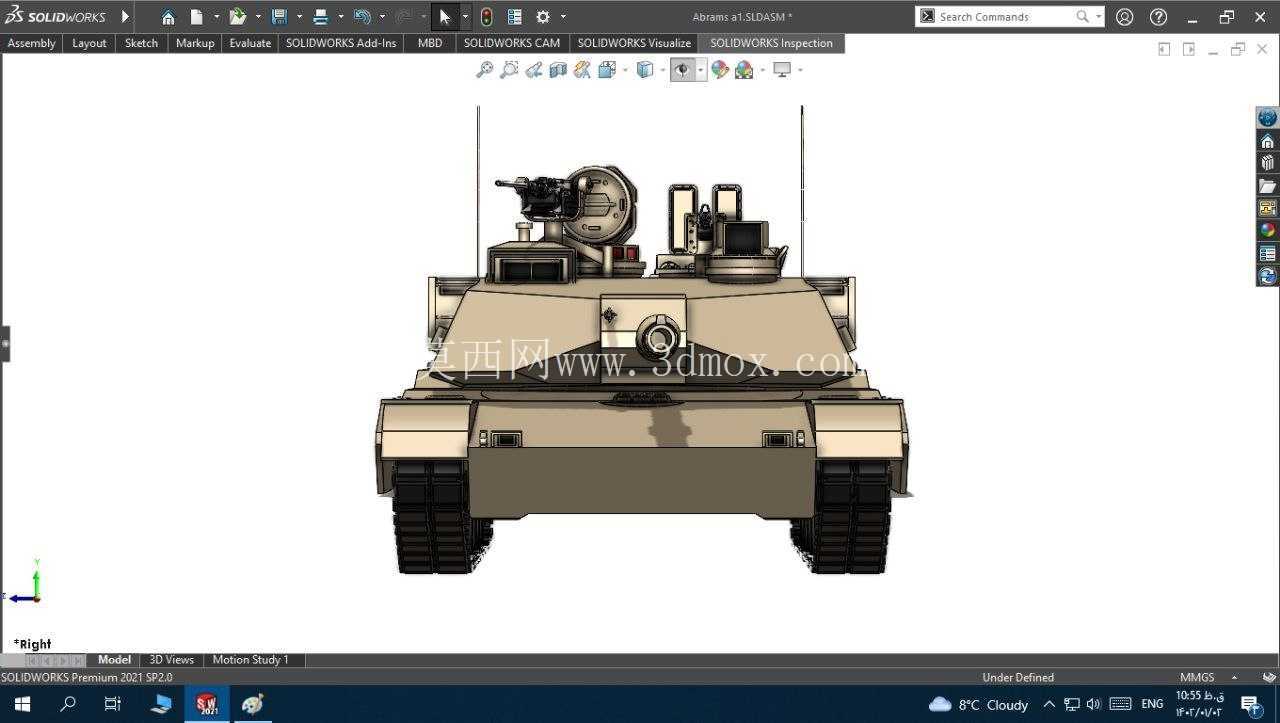Image resolution: width=1280 pixels, height=723 pixels.
Task: Click the View Orientation cube icon
Action: pyautogui.click(x=607, y=70)
